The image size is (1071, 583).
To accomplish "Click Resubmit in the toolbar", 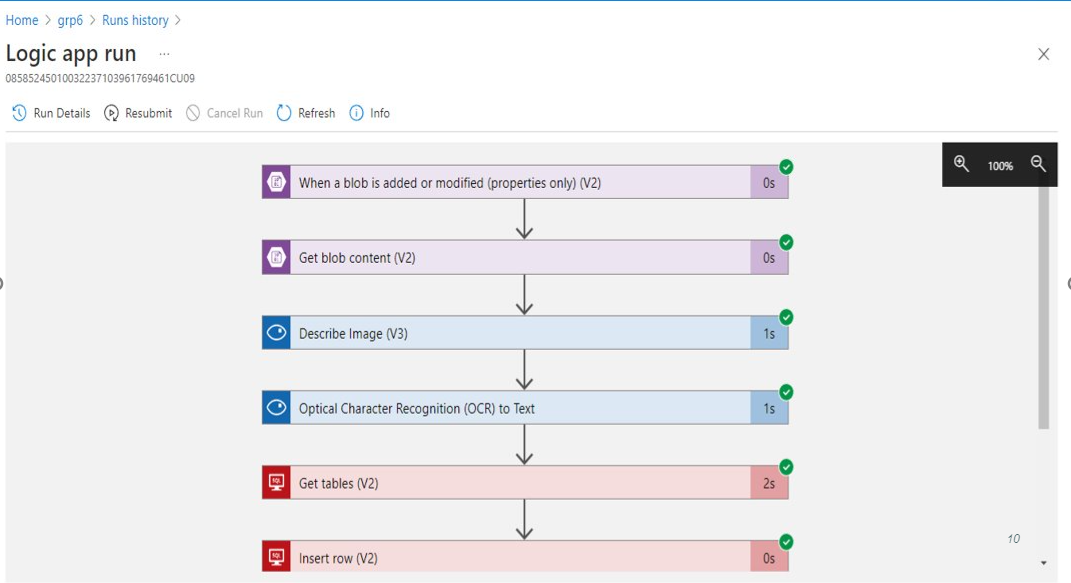I will (110, 113).
